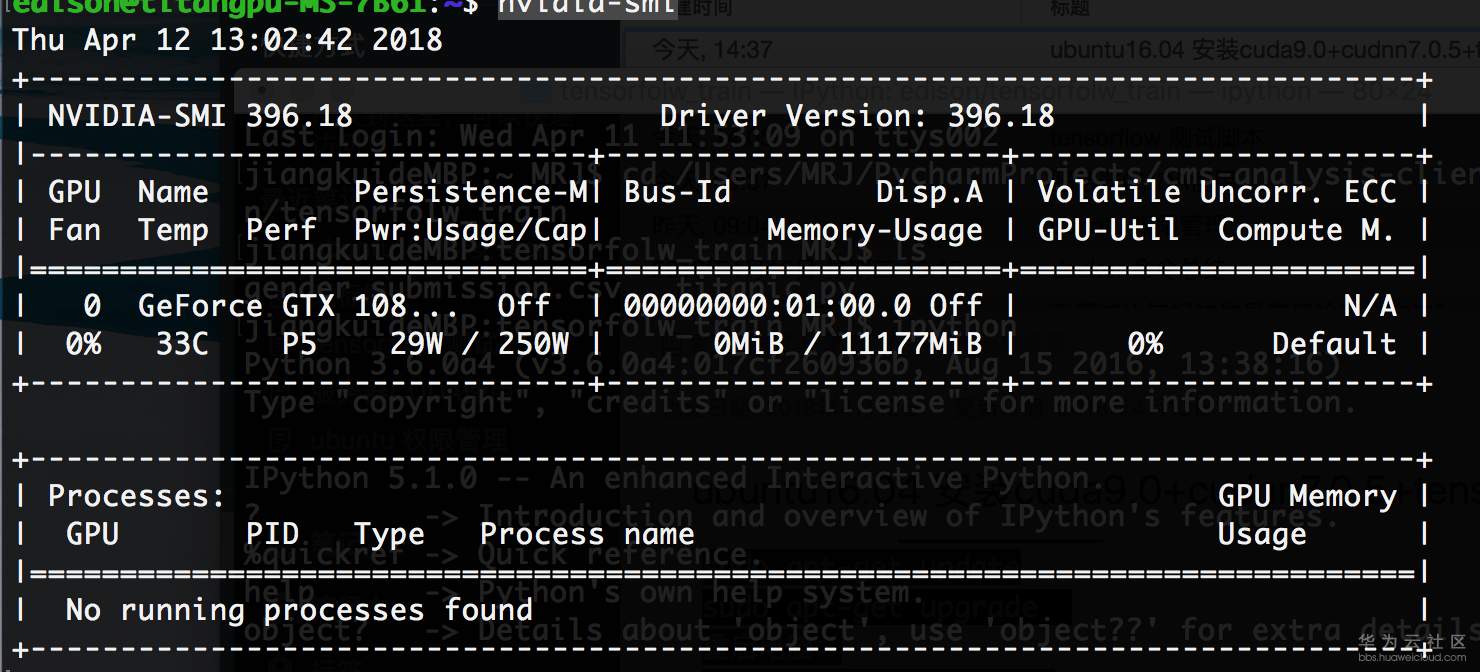Click the 0MiB / 11177MiB memory value
The image size is (1480, 672).
click(x=848, y=344)
